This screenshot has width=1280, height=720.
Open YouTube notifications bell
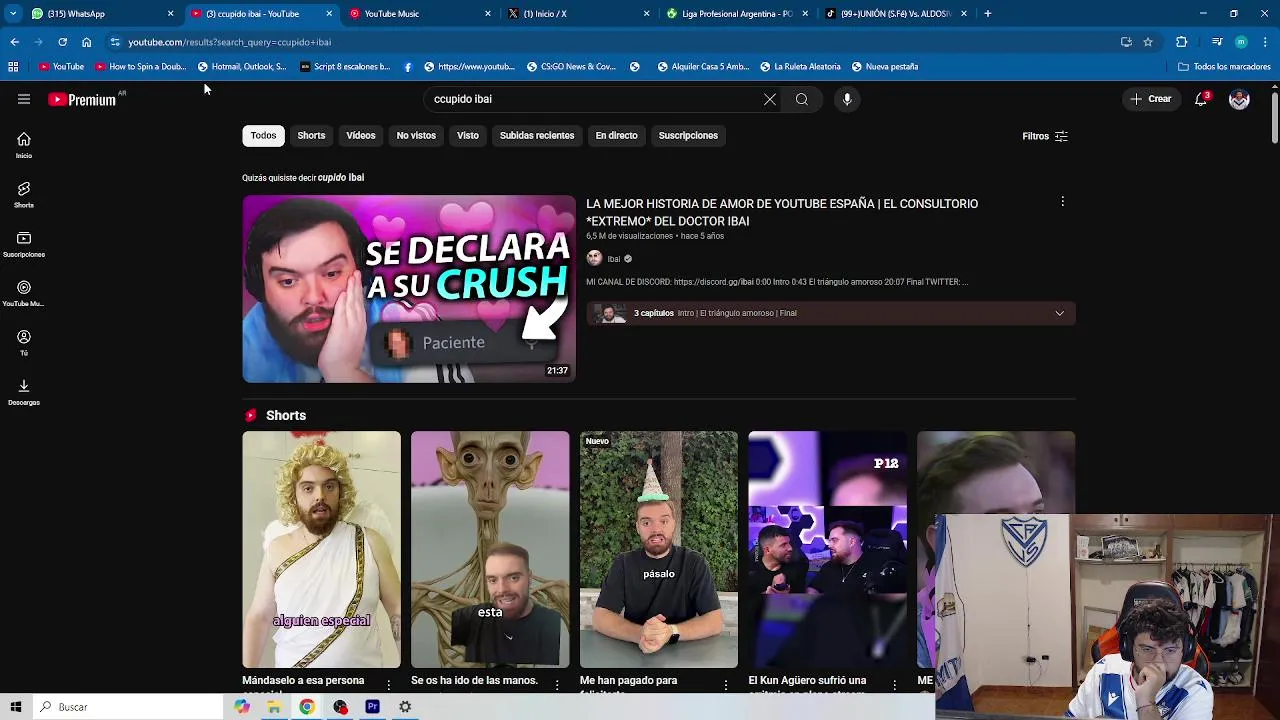point(1201,99)
